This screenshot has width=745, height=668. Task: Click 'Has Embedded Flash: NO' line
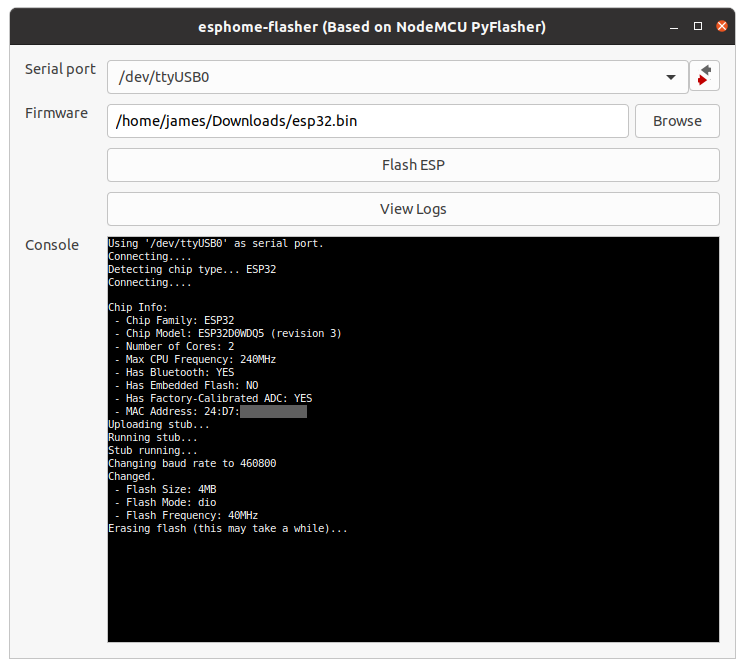(186, 385)
